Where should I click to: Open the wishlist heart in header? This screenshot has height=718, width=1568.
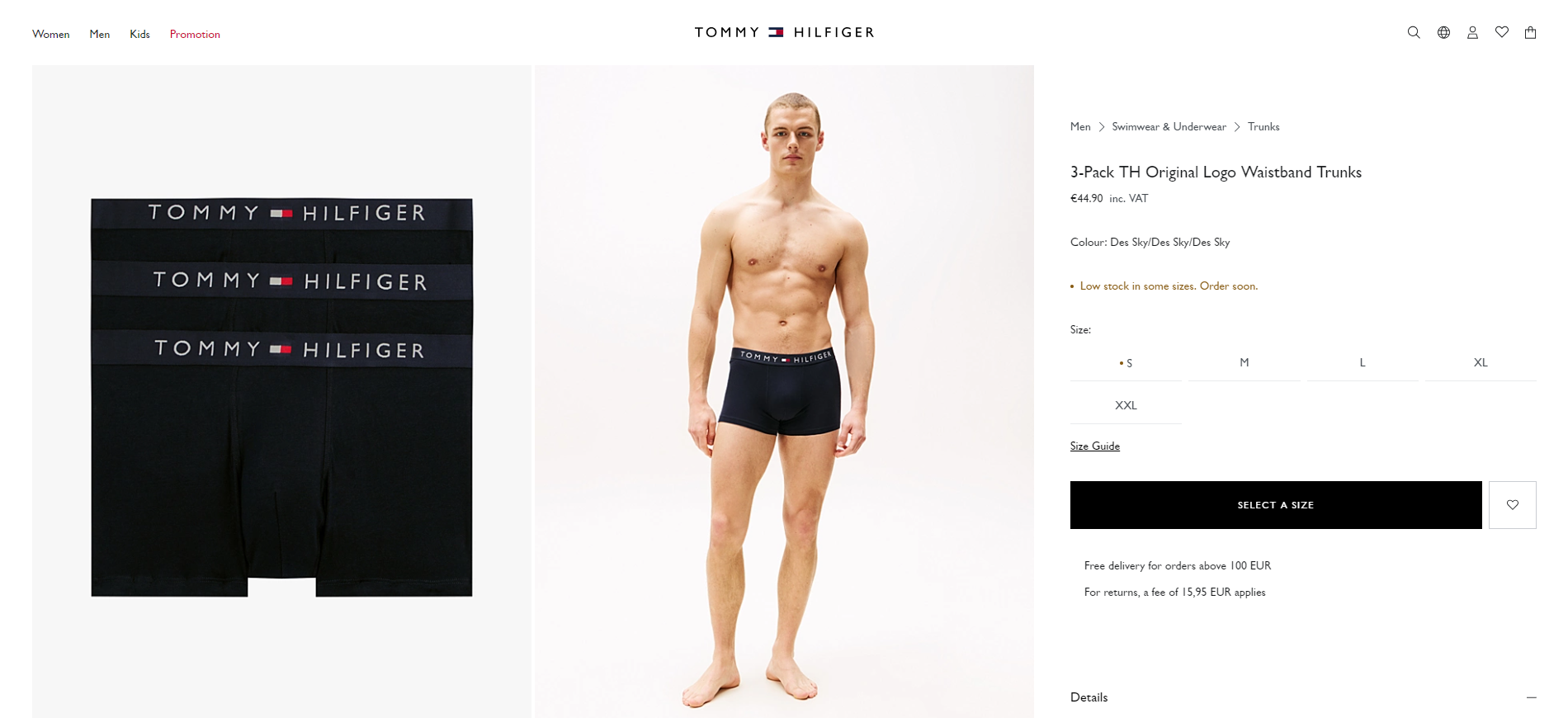1502,32
